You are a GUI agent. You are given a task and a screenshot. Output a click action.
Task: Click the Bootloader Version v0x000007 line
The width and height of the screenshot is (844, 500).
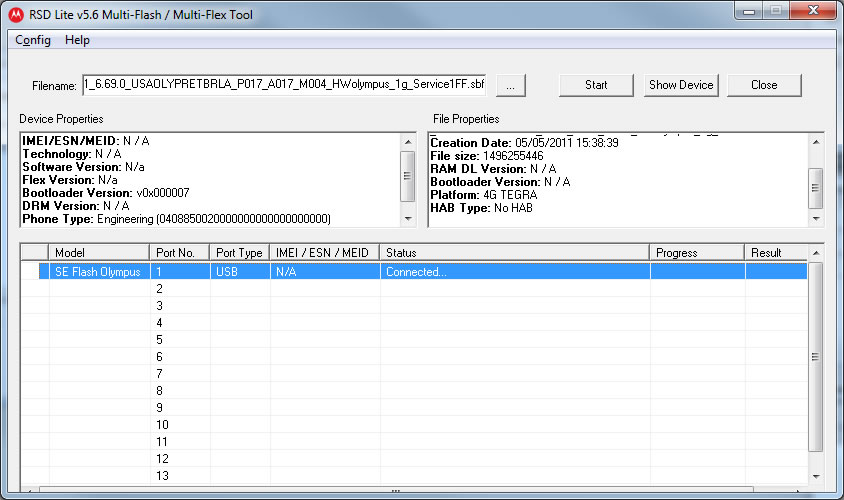coord(106,193)
